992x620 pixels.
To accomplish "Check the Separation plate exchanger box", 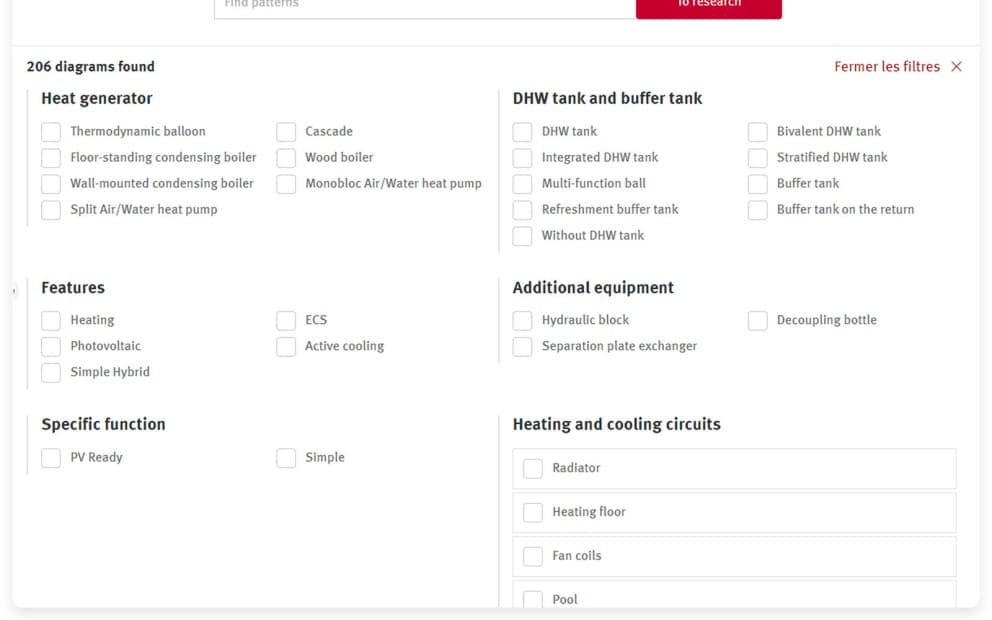I will pos(522,347).
